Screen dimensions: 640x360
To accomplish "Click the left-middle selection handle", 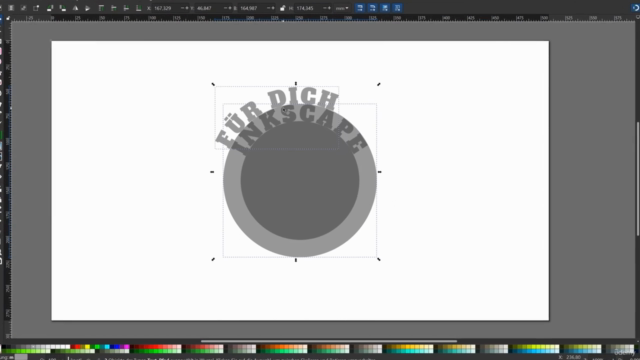I will click(212, 172).
